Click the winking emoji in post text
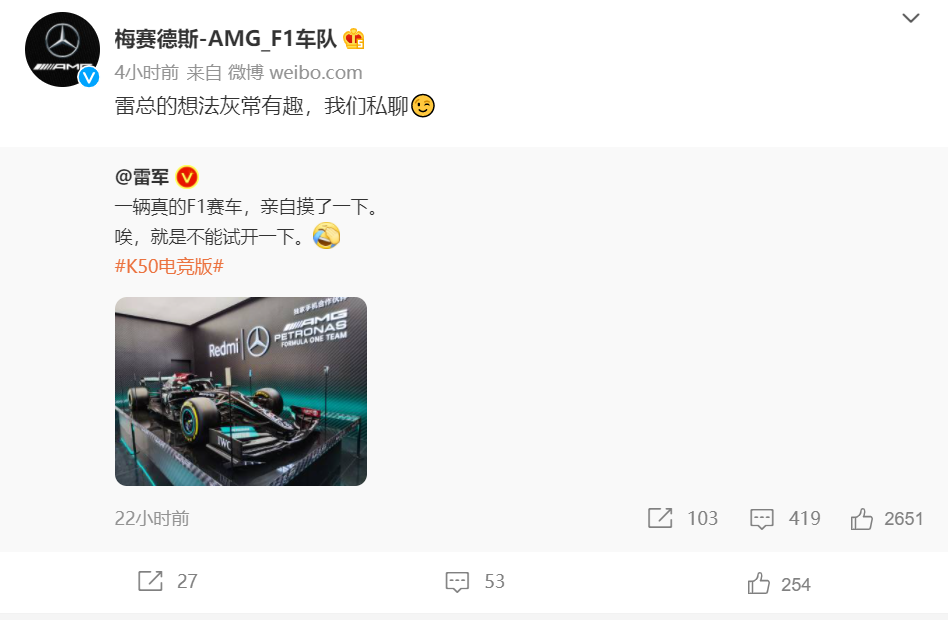The height and width of the screenshot is (620, 948). click(x=423, y=106)
